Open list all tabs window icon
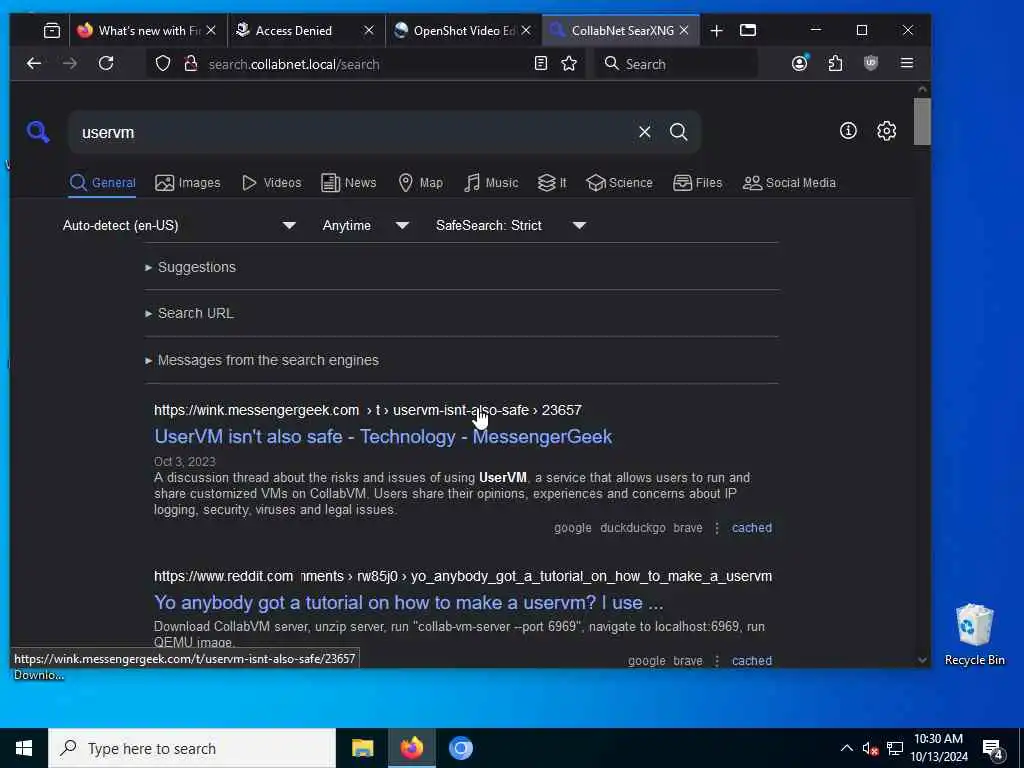 point(748,31)
